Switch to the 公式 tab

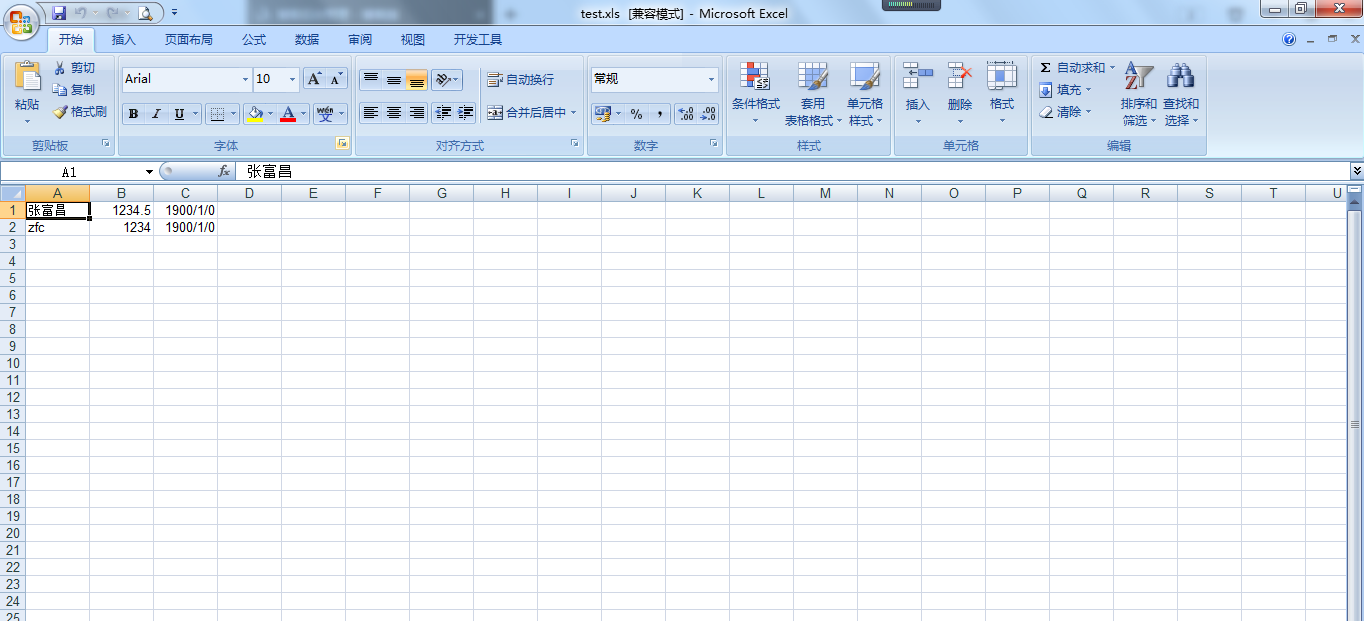254,40
